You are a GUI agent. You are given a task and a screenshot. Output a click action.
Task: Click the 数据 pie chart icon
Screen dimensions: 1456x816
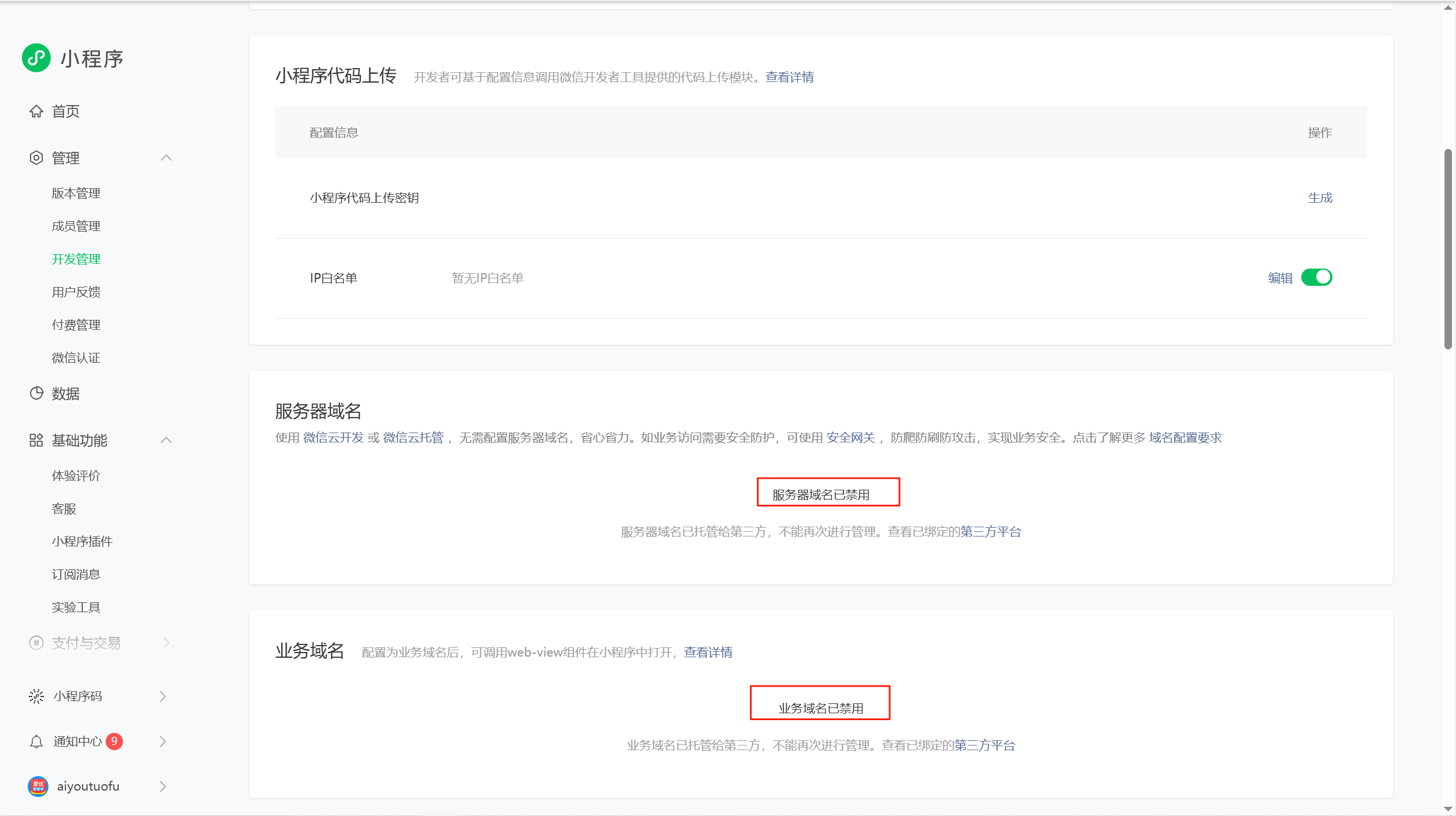point(36,393)
